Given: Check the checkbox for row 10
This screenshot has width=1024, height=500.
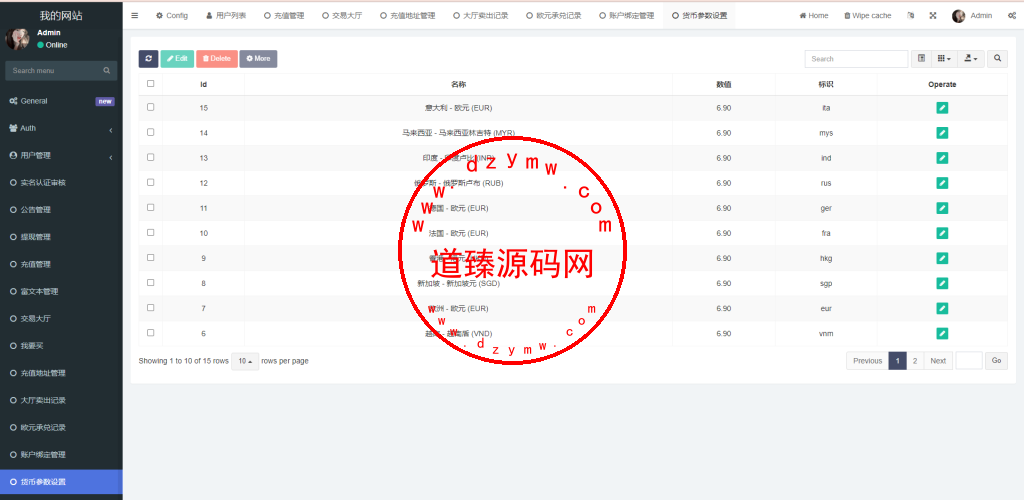Looking at the screenshot, I should pyautogui.click(x=151, y=232).
